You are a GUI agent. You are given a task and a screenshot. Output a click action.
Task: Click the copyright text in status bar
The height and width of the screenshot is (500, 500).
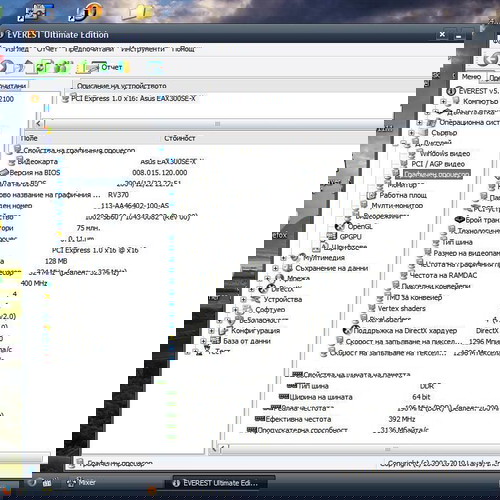pyautogui.click(x=440, y=463)
